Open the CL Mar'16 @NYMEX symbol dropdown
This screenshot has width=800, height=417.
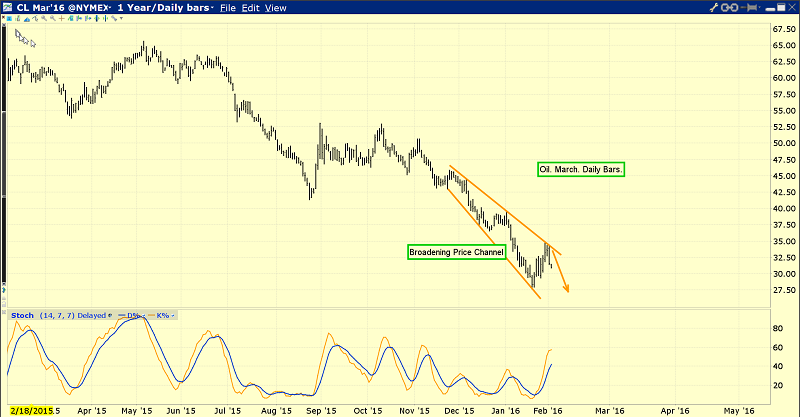[x=109, y=8]
